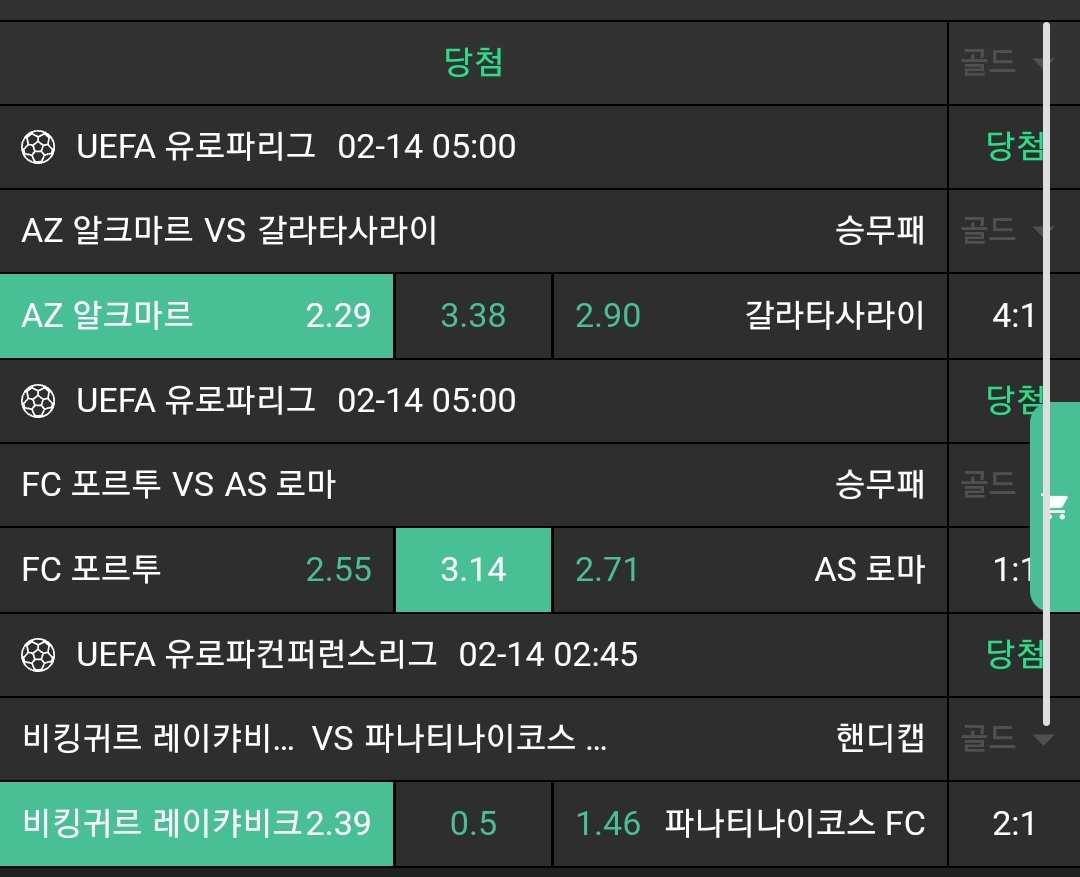1080x877 pixels.
Task: Select draw odds 3.38
Action: click(x=473, y=316)
